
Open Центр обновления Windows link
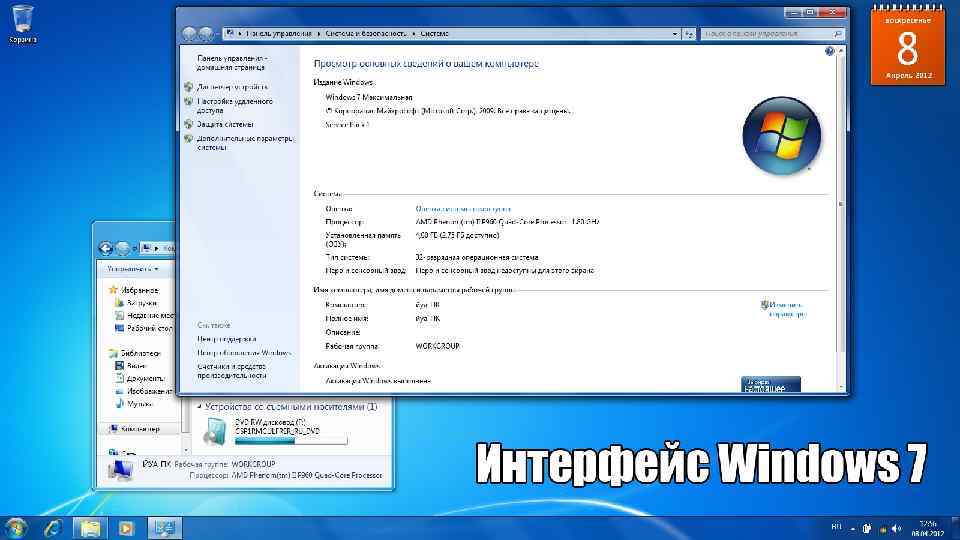(x=244, y=353)
